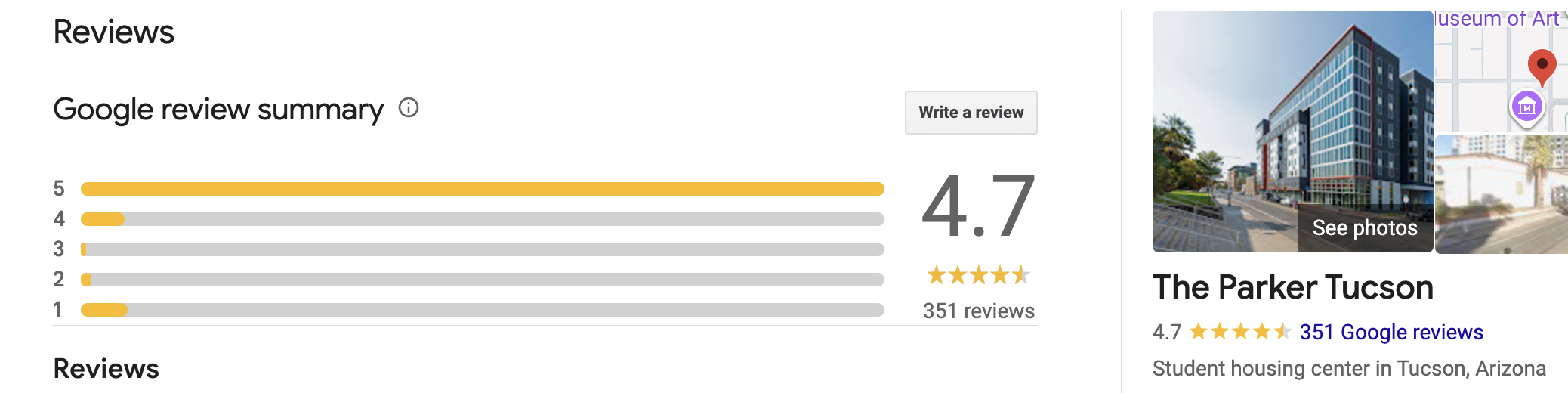The image size is (1568, 393).
Task: Select the 5-star rating bar
Action: pos(482,189)
